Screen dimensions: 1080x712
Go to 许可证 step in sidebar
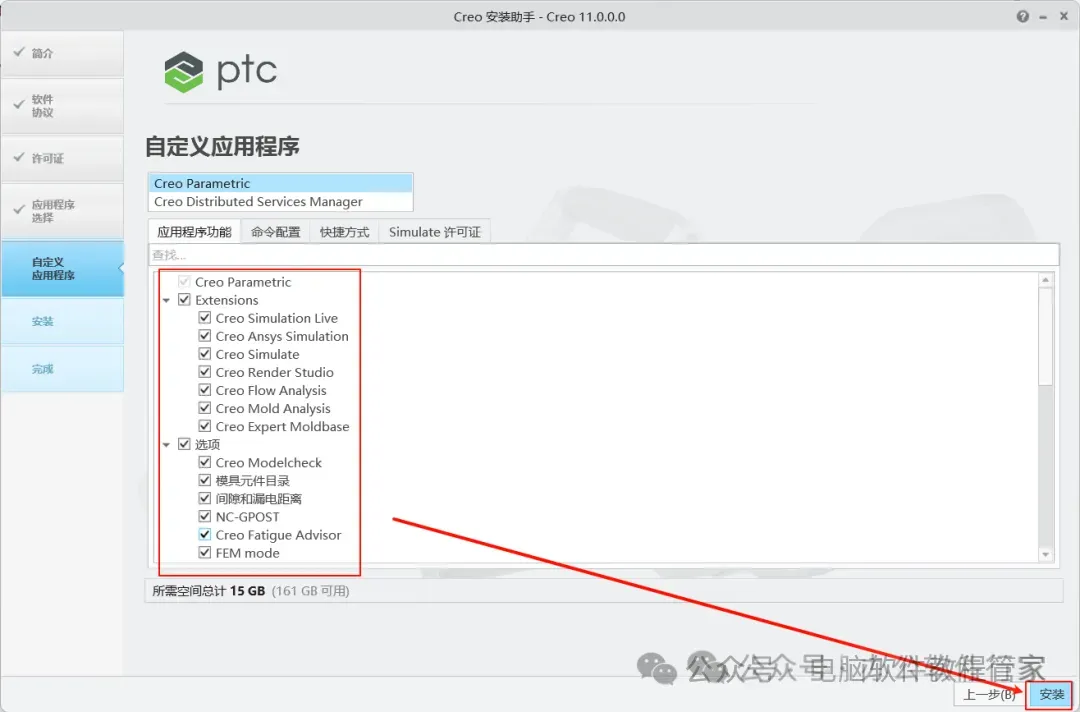63,158
